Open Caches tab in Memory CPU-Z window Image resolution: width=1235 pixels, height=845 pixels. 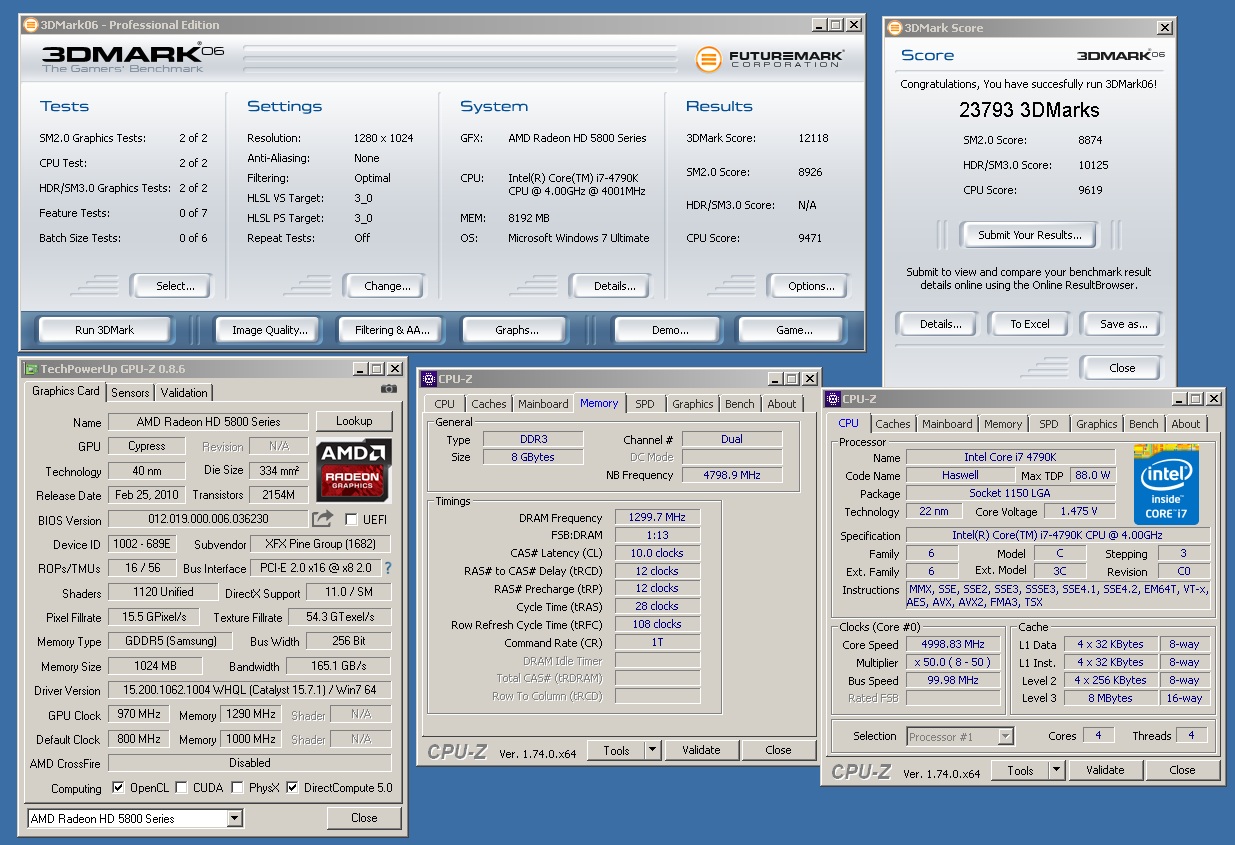(x=489, y=404)
